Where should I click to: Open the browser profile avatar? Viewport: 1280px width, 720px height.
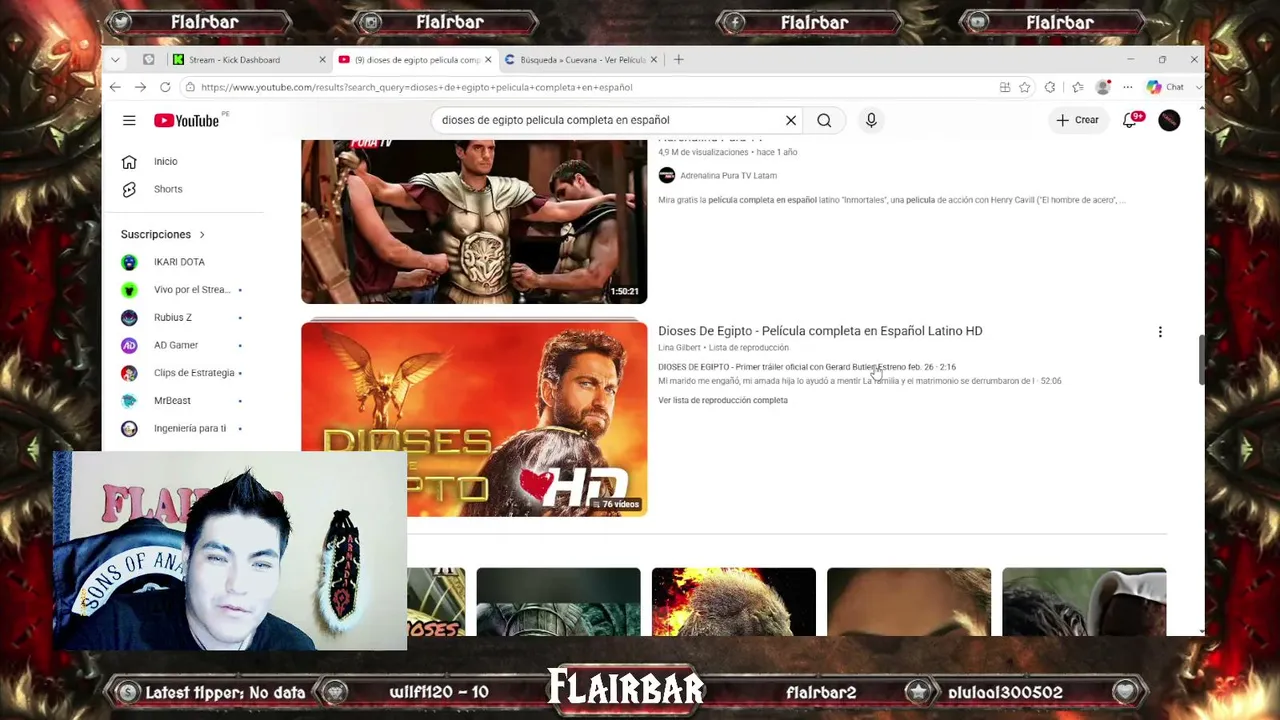click(x=1103, y=87)
